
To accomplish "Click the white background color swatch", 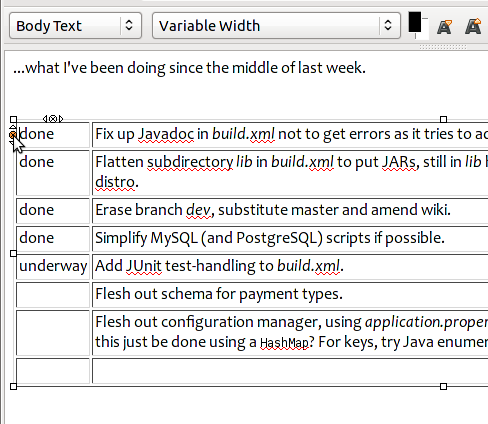I will [x=423, y=35].
